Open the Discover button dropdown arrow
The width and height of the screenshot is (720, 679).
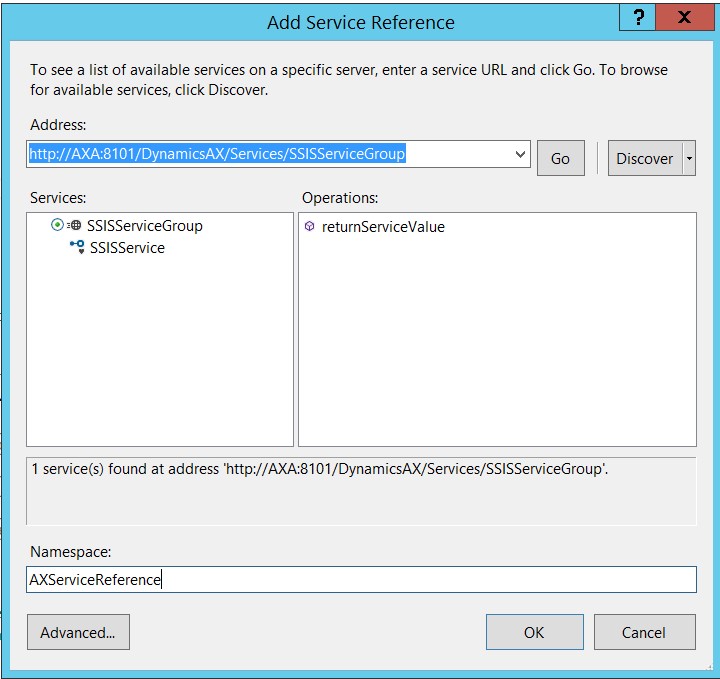(689, 159)
